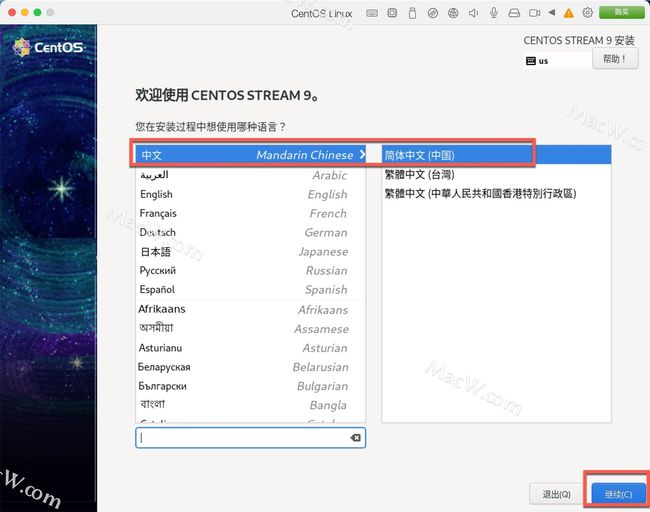Choose 繁體中文 (台灣) locale
Viewport: 650px width, 512px height.
(496, 174)
